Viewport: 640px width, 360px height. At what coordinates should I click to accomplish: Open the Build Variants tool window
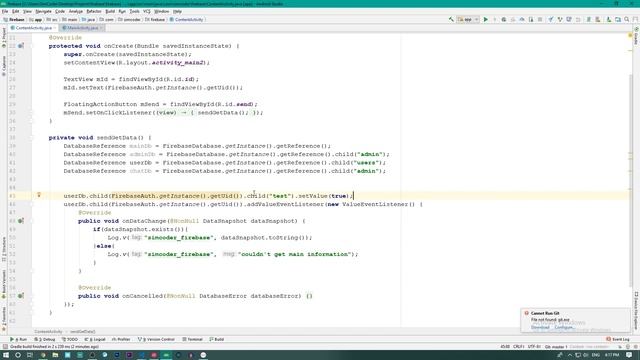[x=4, y=284]
